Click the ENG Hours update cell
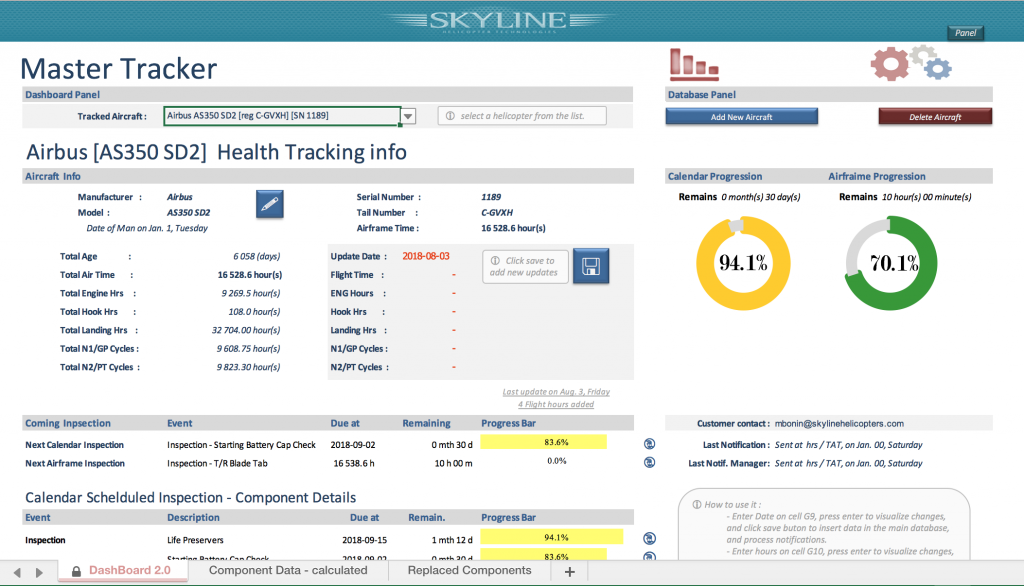The height and width of the screenshot is (586, 1024). click(x=453, y=293)
